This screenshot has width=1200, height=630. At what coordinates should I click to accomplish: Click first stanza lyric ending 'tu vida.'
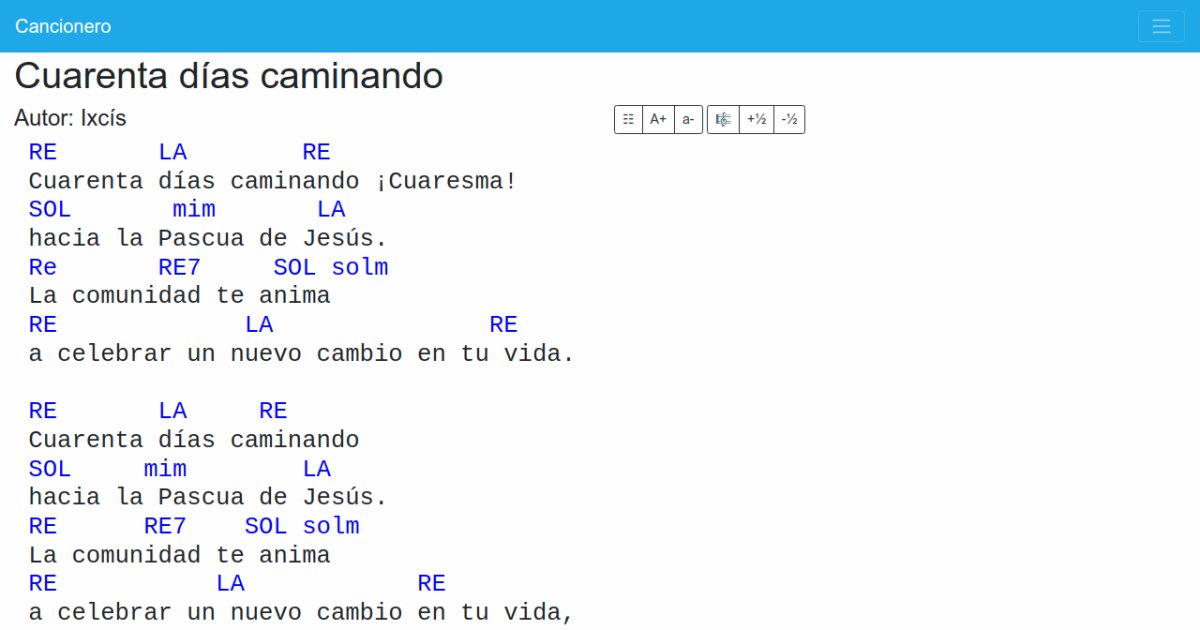tap(301, 354)
